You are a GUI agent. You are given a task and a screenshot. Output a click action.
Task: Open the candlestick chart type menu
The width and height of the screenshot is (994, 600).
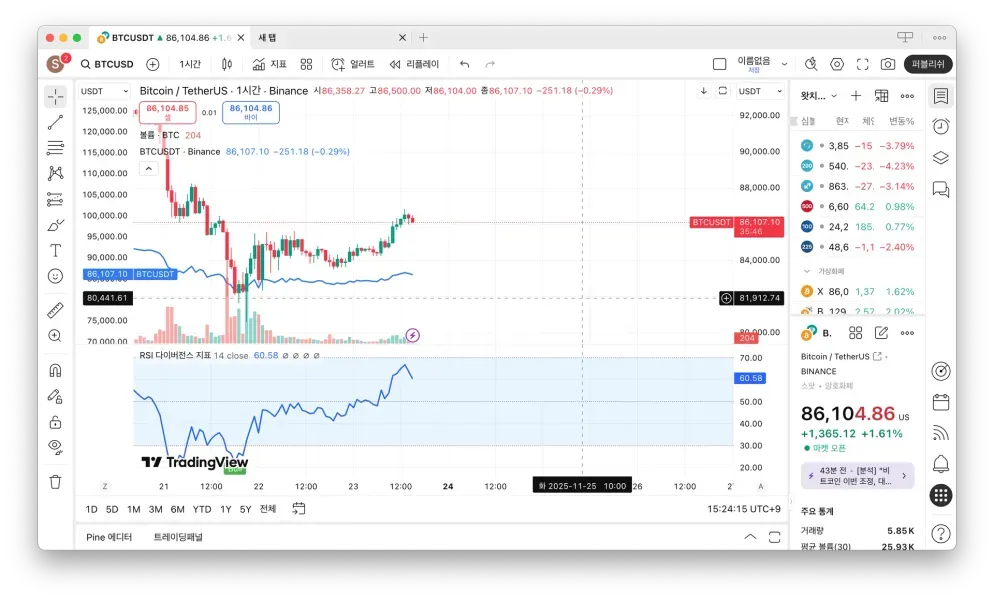click(x=227, y=64)
